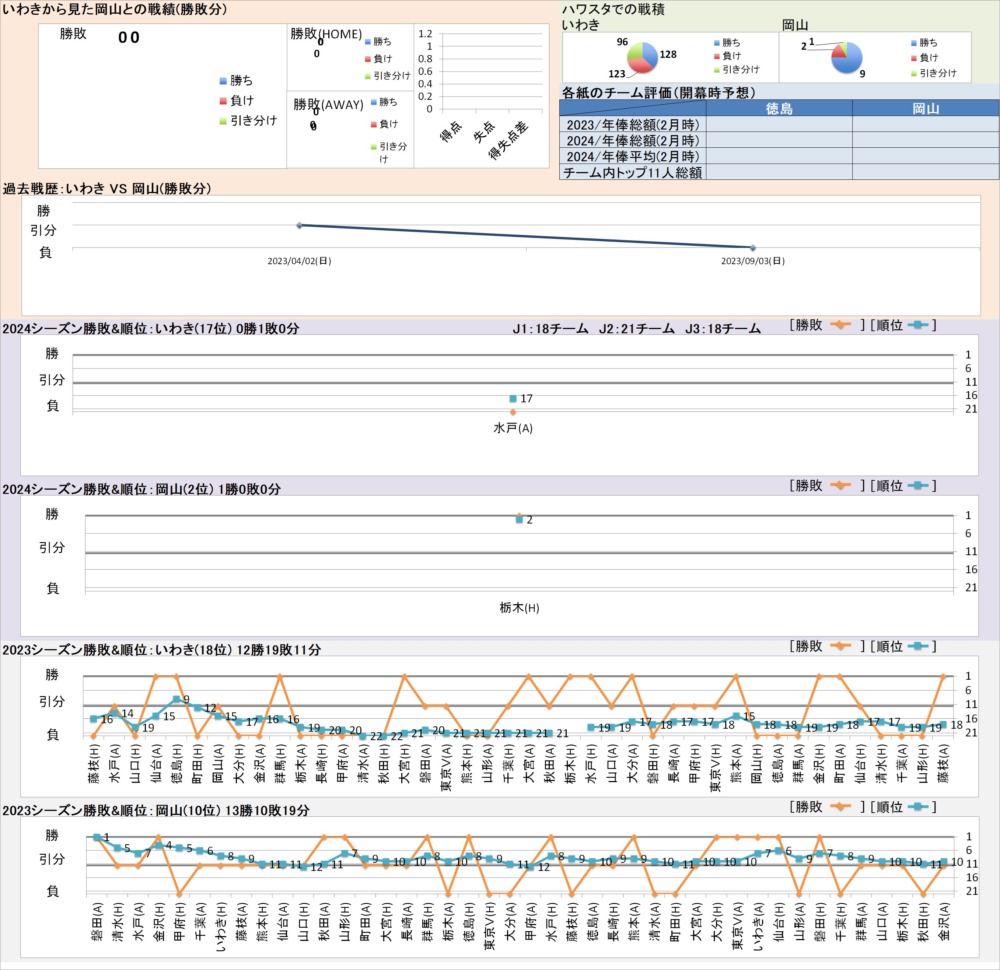Select the いわき pie chart under ハワスタでの戦積

[x=642, y=57]
